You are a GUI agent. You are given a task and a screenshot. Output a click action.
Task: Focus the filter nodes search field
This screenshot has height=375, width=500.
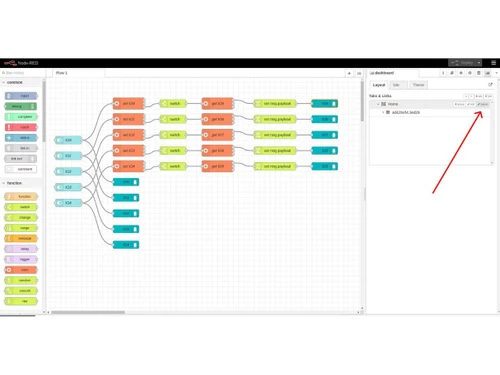tap(23, 73)
